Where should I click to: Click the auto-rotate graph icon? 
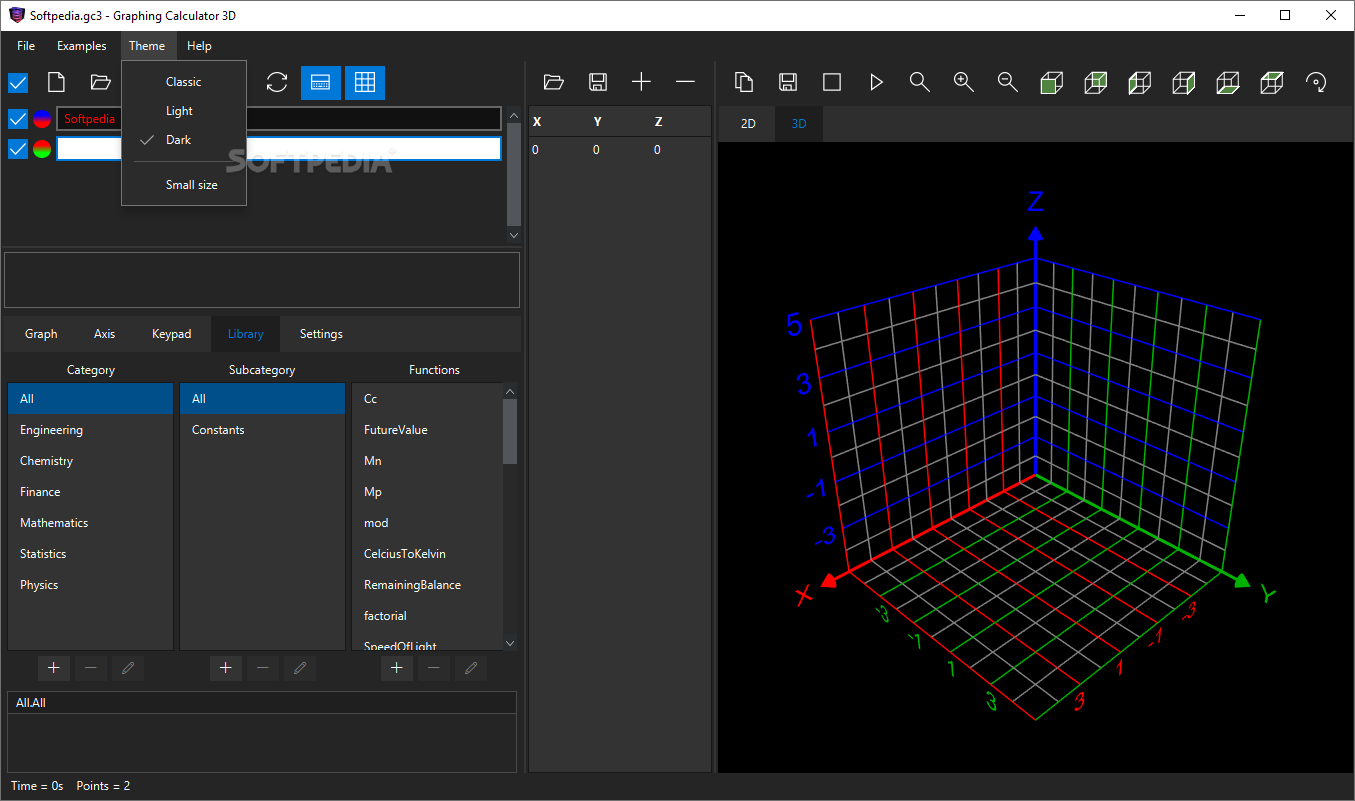point(1317,82)
